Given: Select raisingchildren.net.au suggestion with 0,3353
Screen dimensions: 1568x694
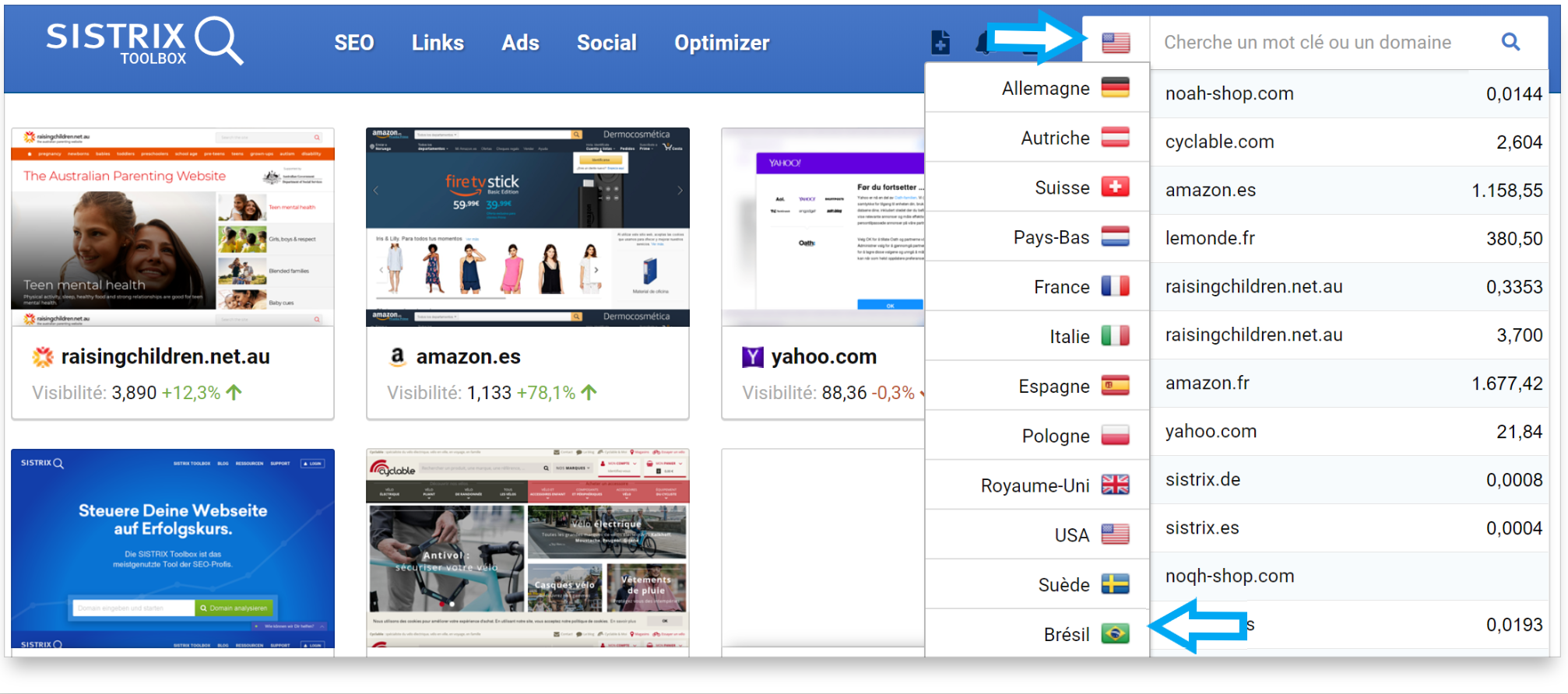Looking at the screenshot, I should pyautogui.click(x=1349, y=287).
